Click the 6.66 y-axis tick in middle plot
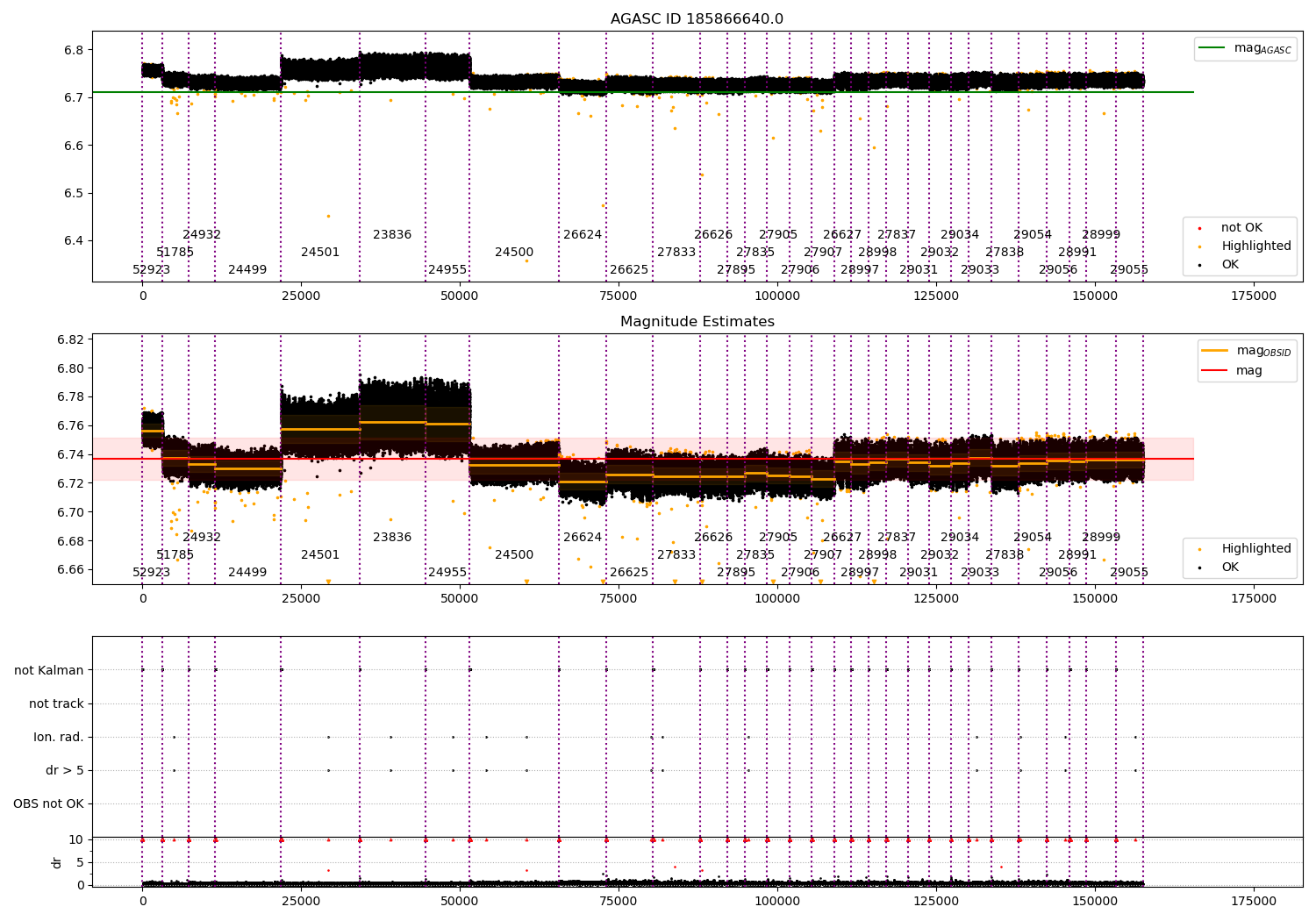1316x921 pixels. tap(70, 570)
